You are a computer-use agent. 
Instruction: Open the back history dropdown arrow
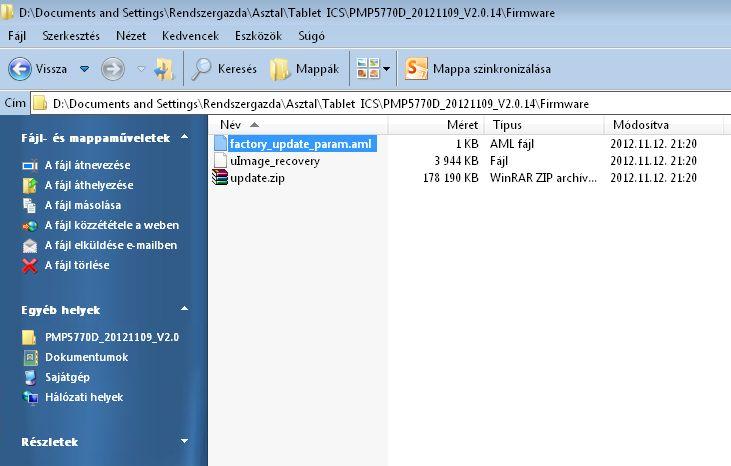[84, 69]
